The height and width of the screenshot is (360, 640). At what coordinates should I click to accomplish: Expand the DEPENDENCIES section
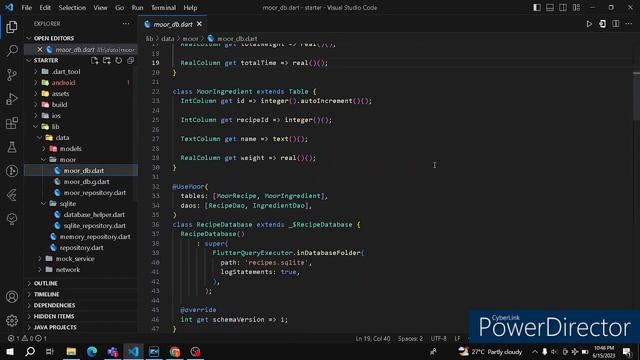point(80,305)
